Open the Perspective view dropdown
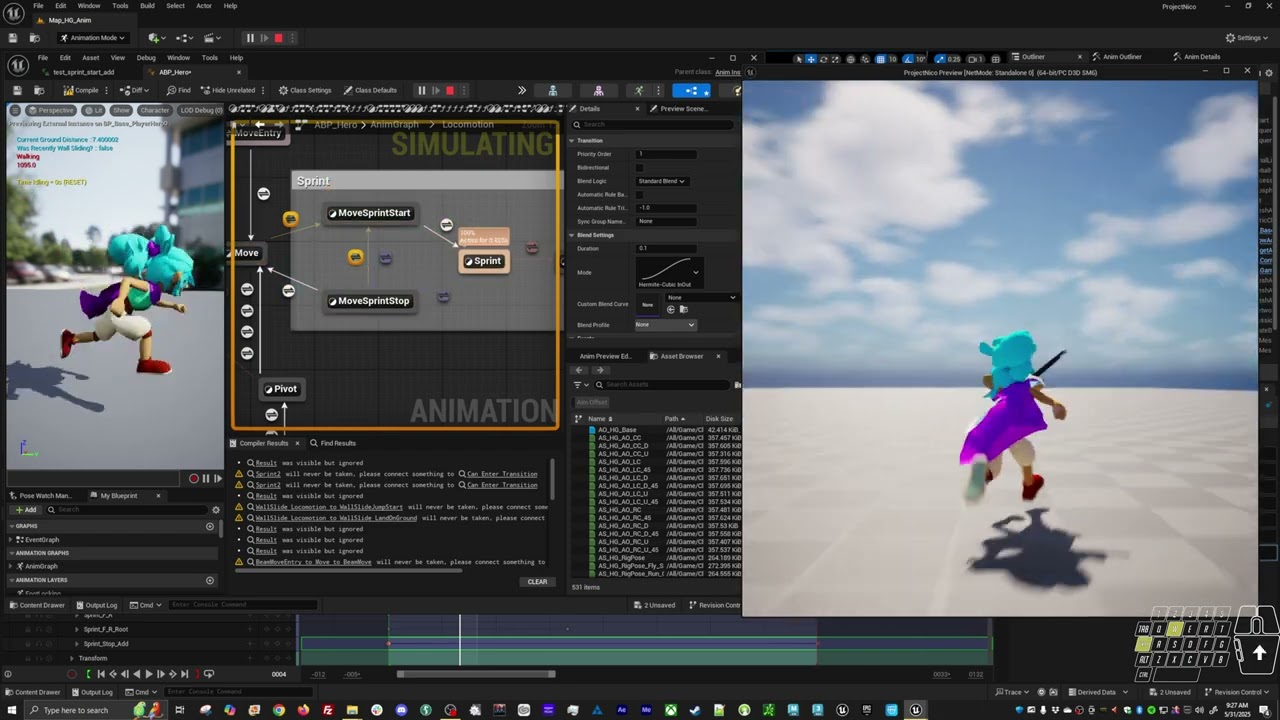 tap(51, 110)
